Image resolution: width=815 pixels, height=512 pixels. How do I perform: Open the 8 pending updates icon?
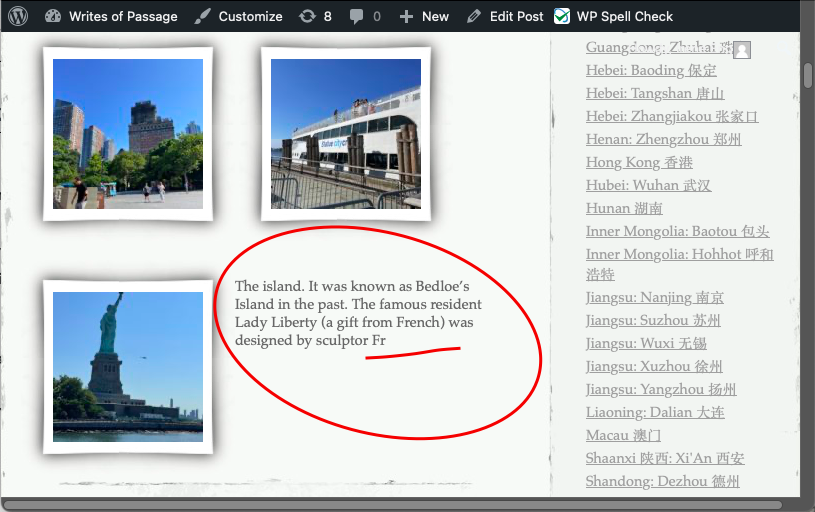316,16
